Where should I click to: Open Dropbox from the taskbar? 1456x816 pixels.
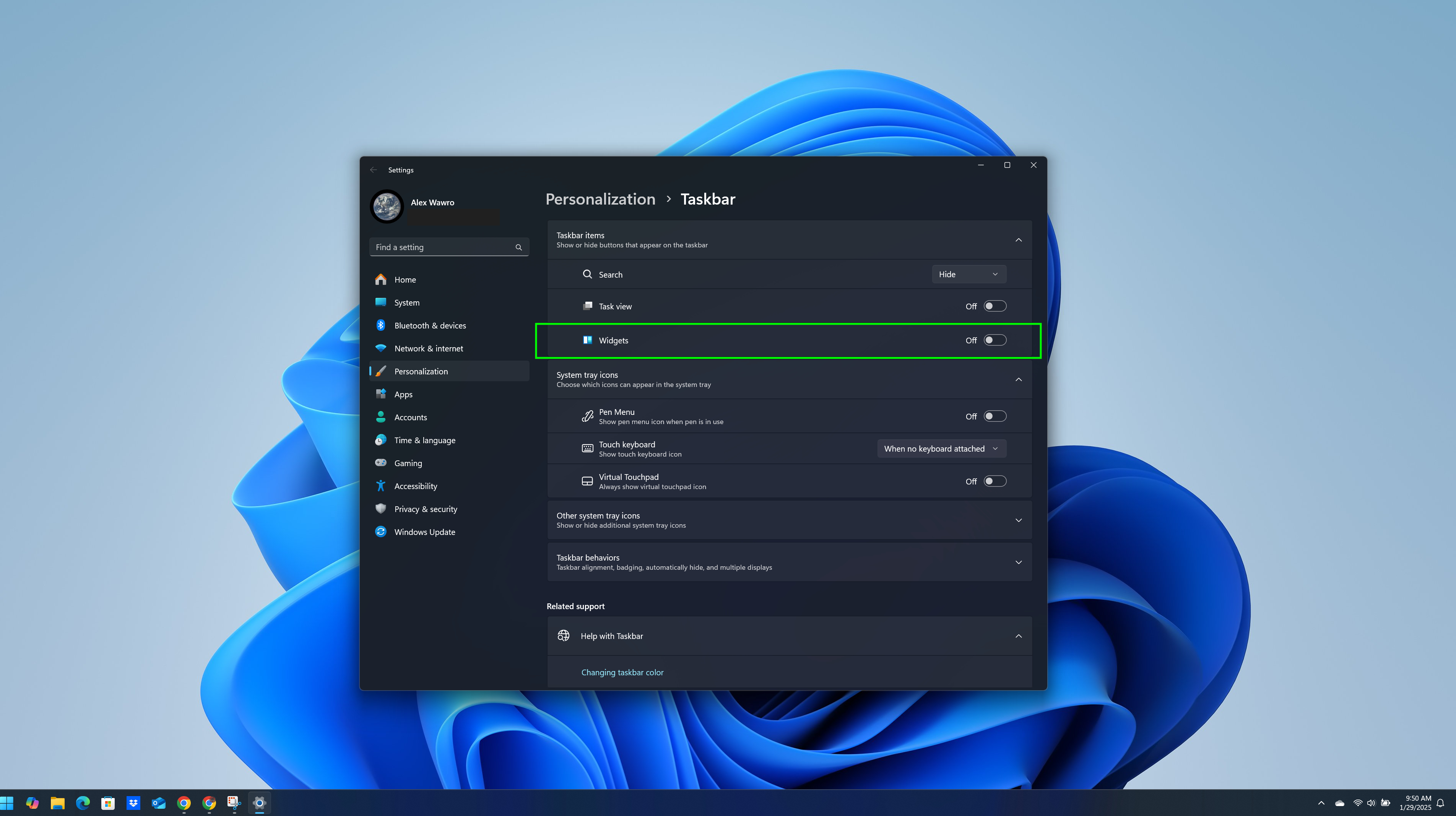point(133,803)
